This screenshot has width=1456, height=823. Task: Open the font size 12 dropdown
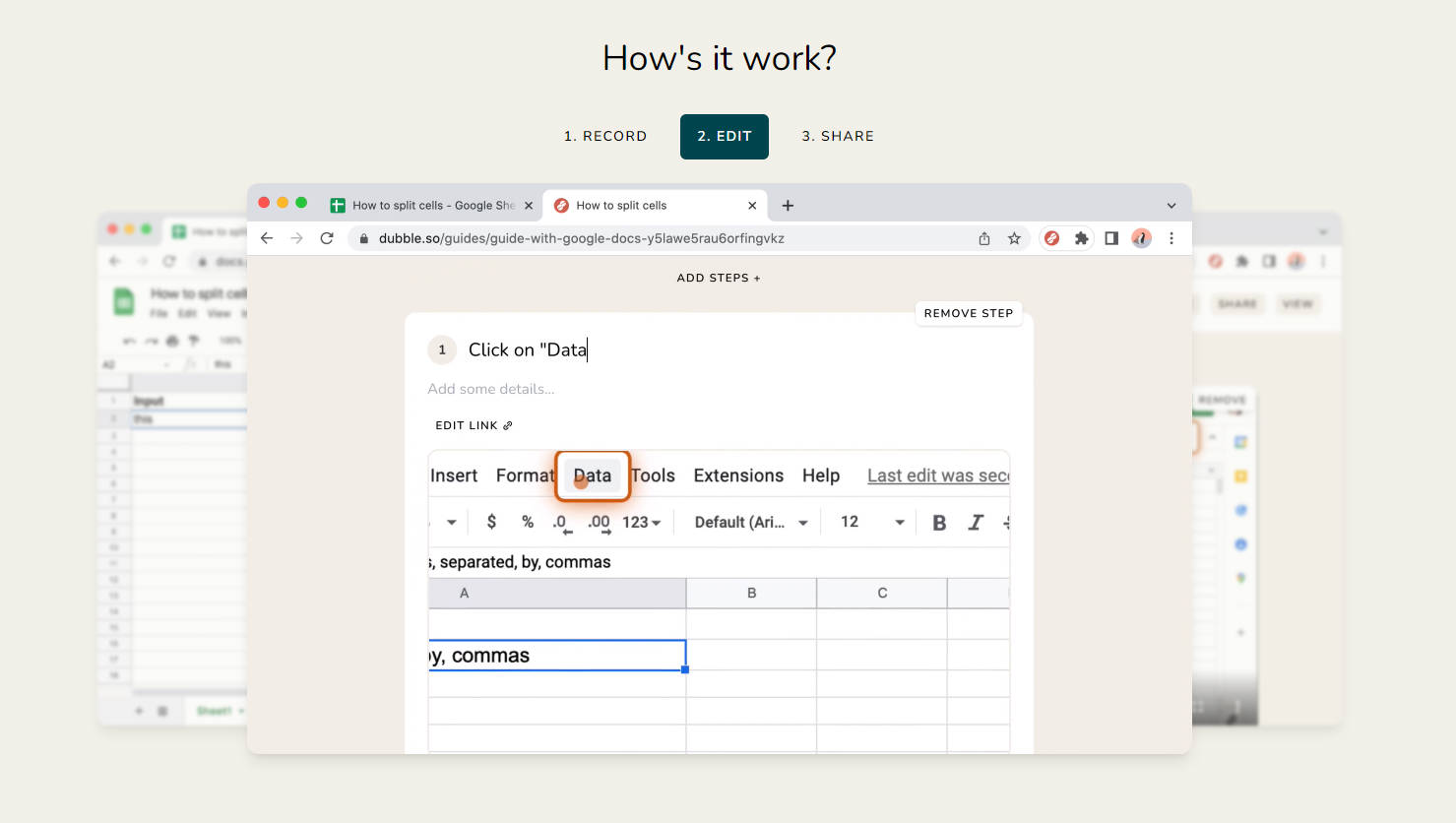point(871,523)
